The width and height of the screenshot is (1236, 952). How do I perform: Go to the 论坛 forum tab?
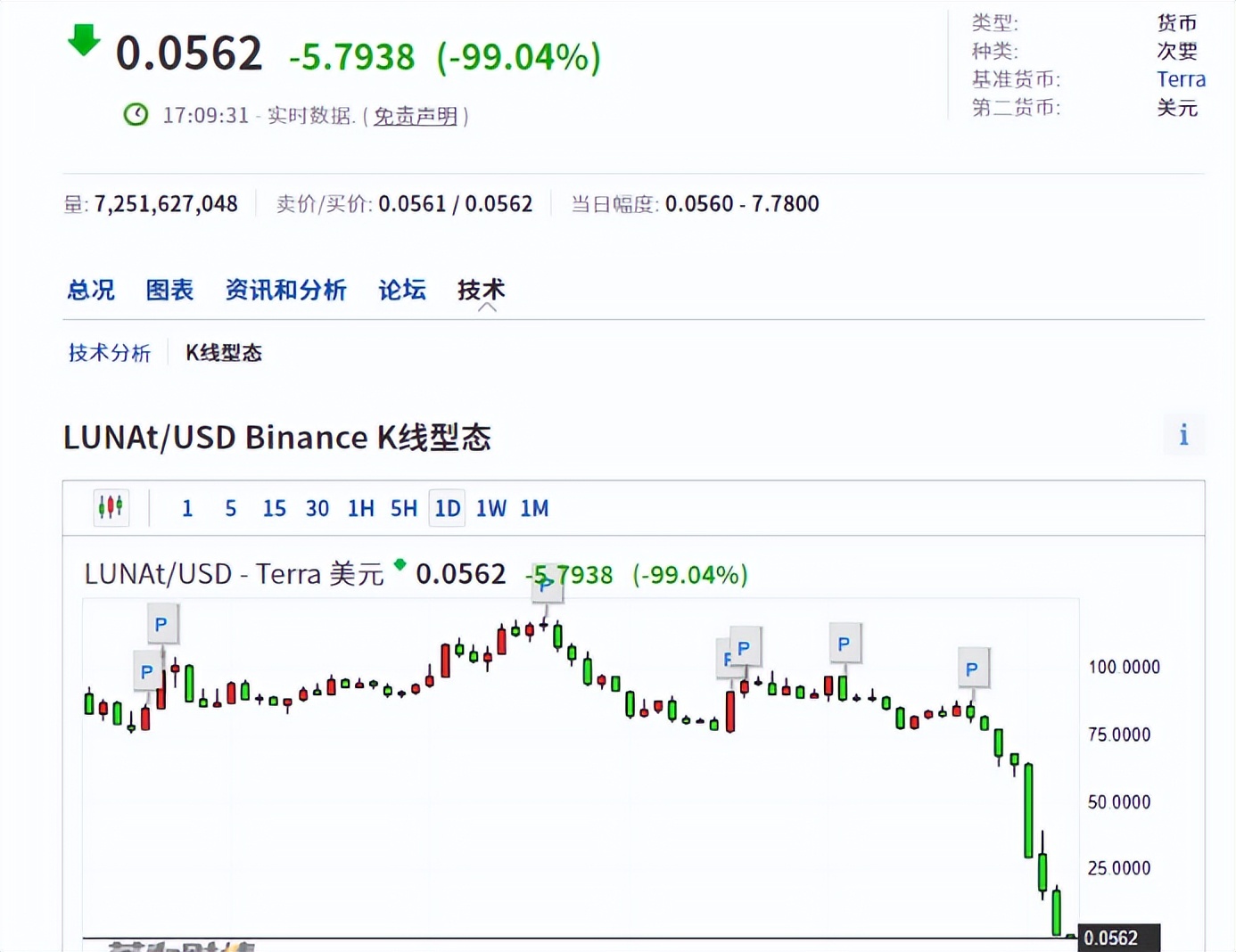[402, 290]
